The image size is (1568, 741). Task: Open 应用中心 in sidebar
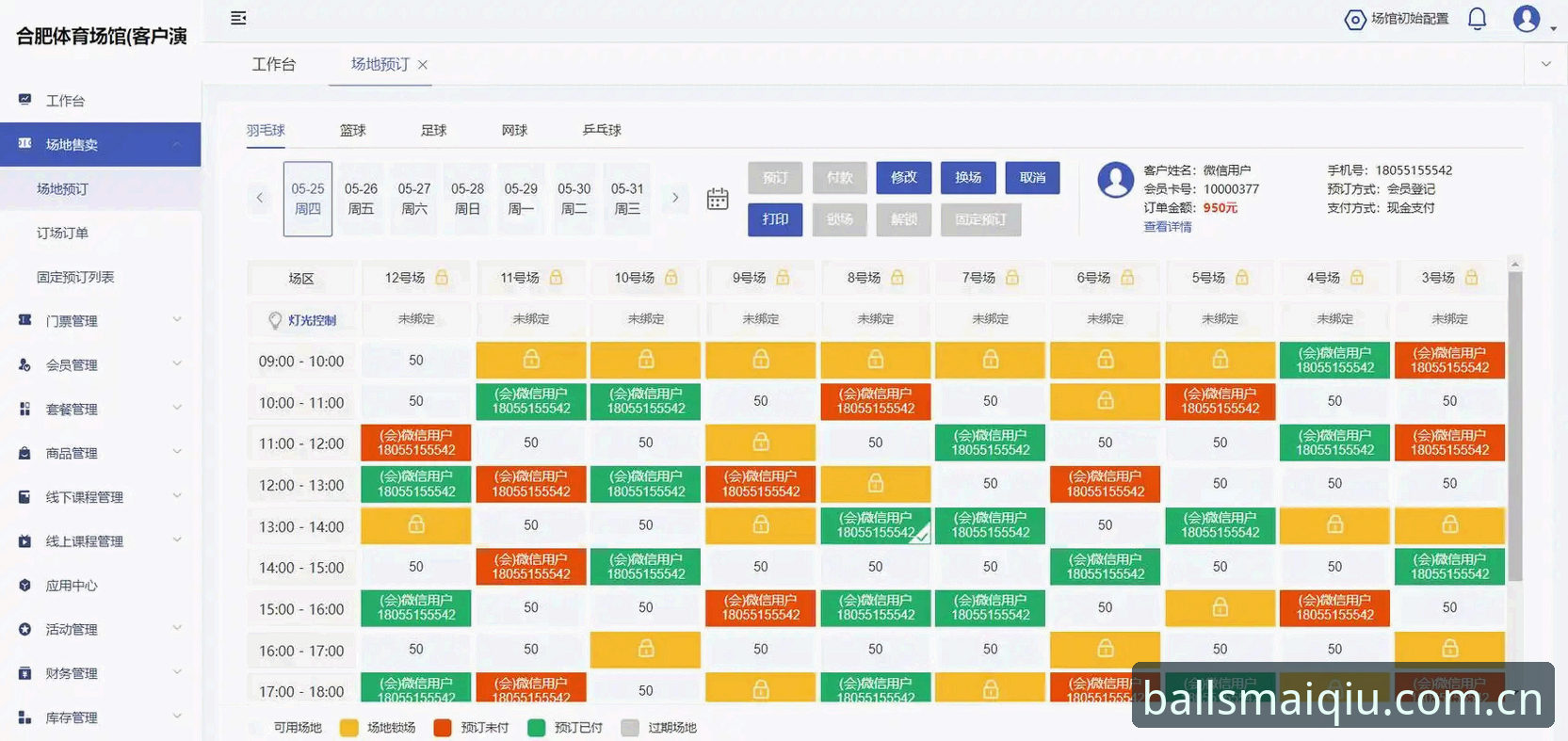point(72,586)
